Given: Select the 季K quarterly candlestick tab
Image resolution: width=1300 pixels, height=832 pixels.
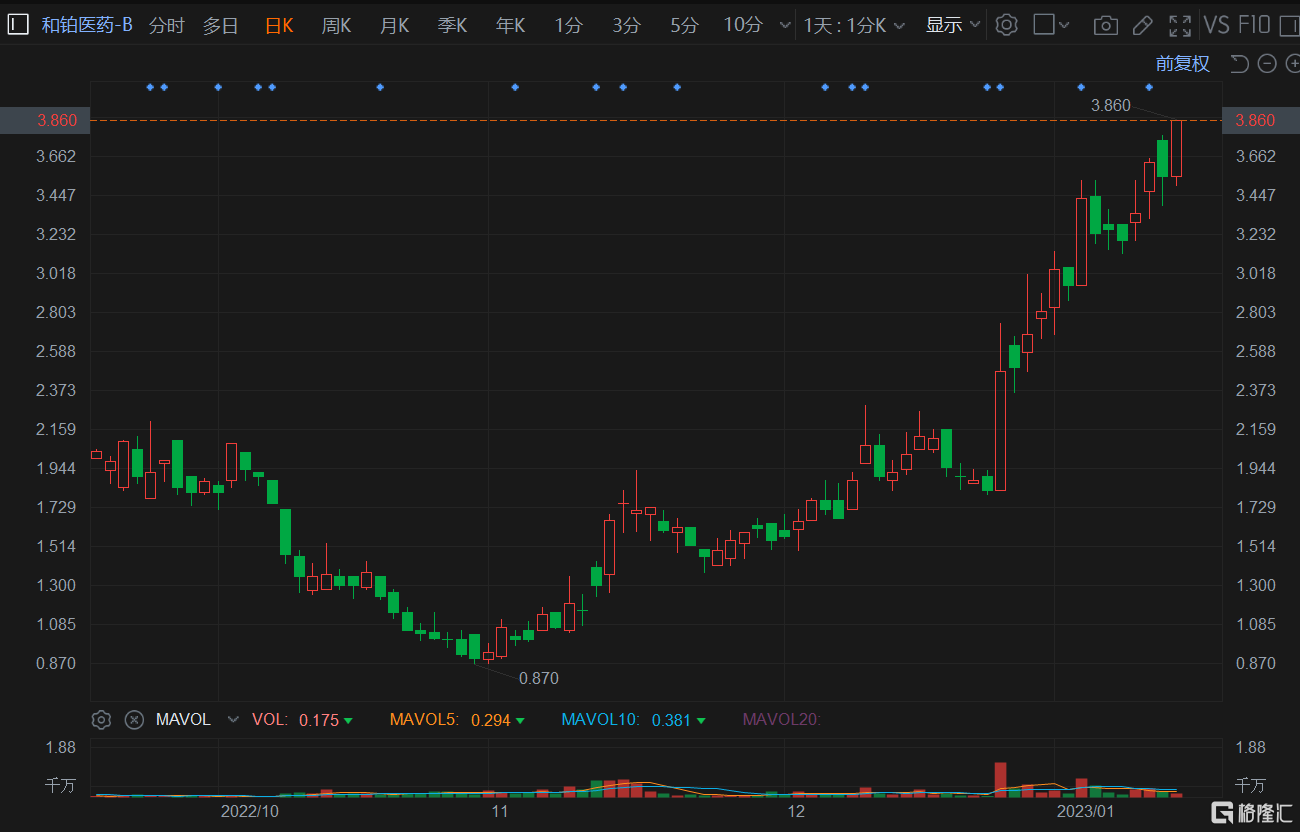Looking at the screenshot, I should 452,25.
